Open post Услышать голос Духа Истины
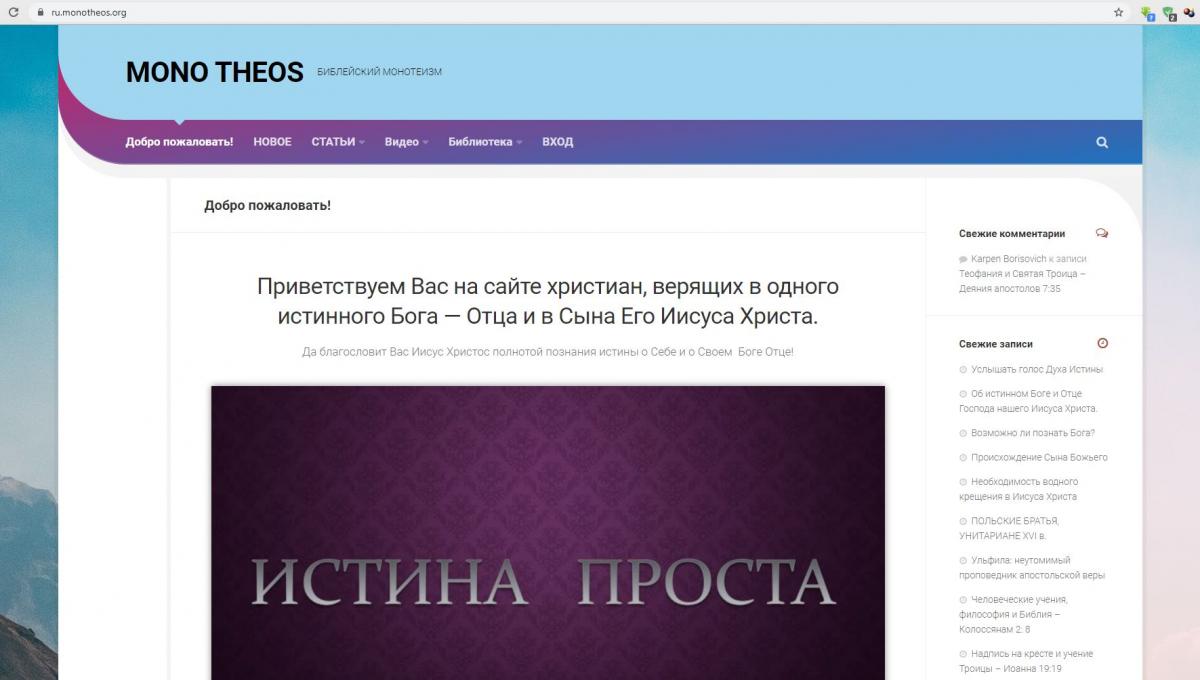Viewport: 1200px width, 680px height. coord(1036,370)
